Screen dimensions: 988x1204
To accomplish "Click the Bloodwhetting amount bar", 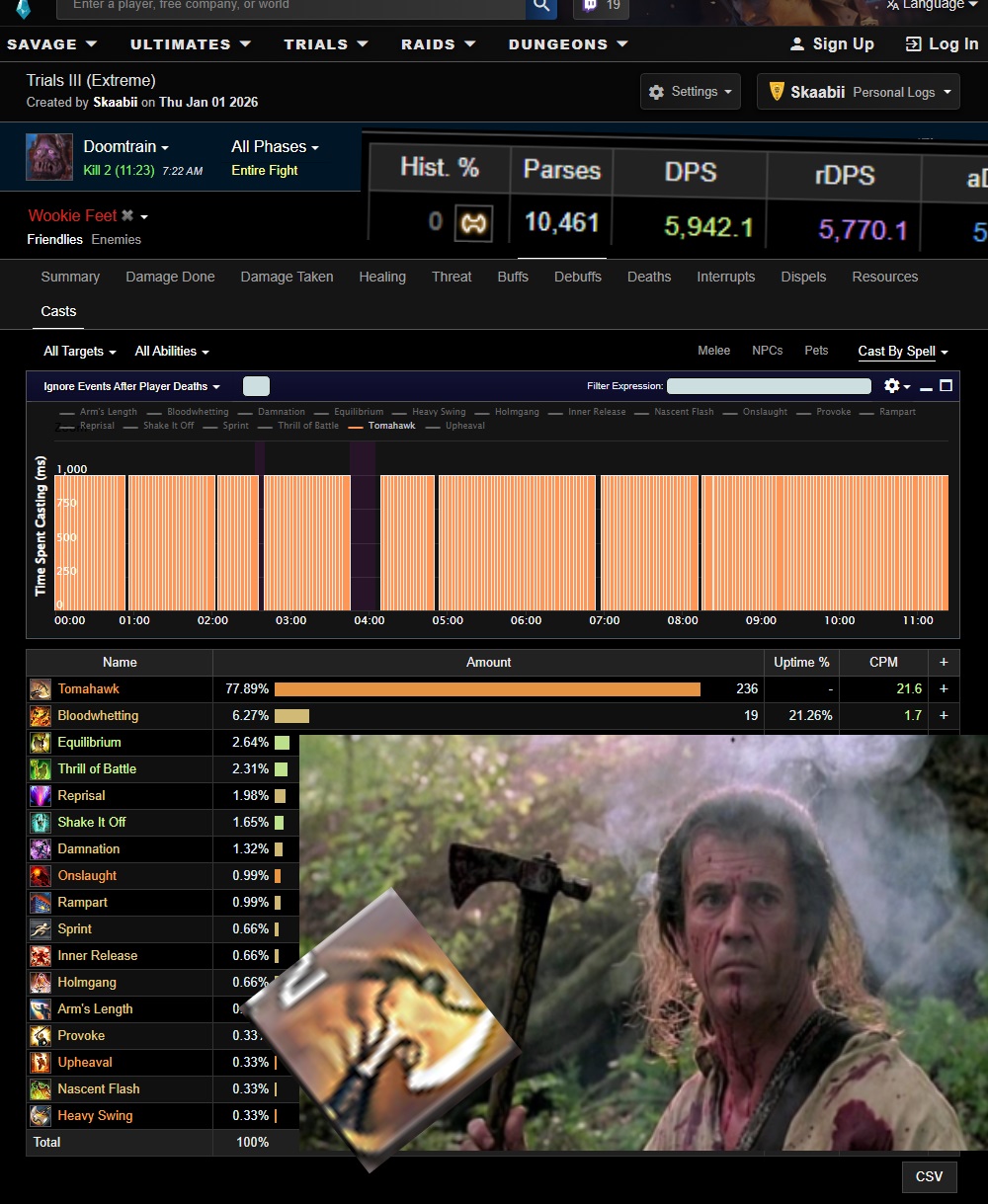I will tap(291, 716).
